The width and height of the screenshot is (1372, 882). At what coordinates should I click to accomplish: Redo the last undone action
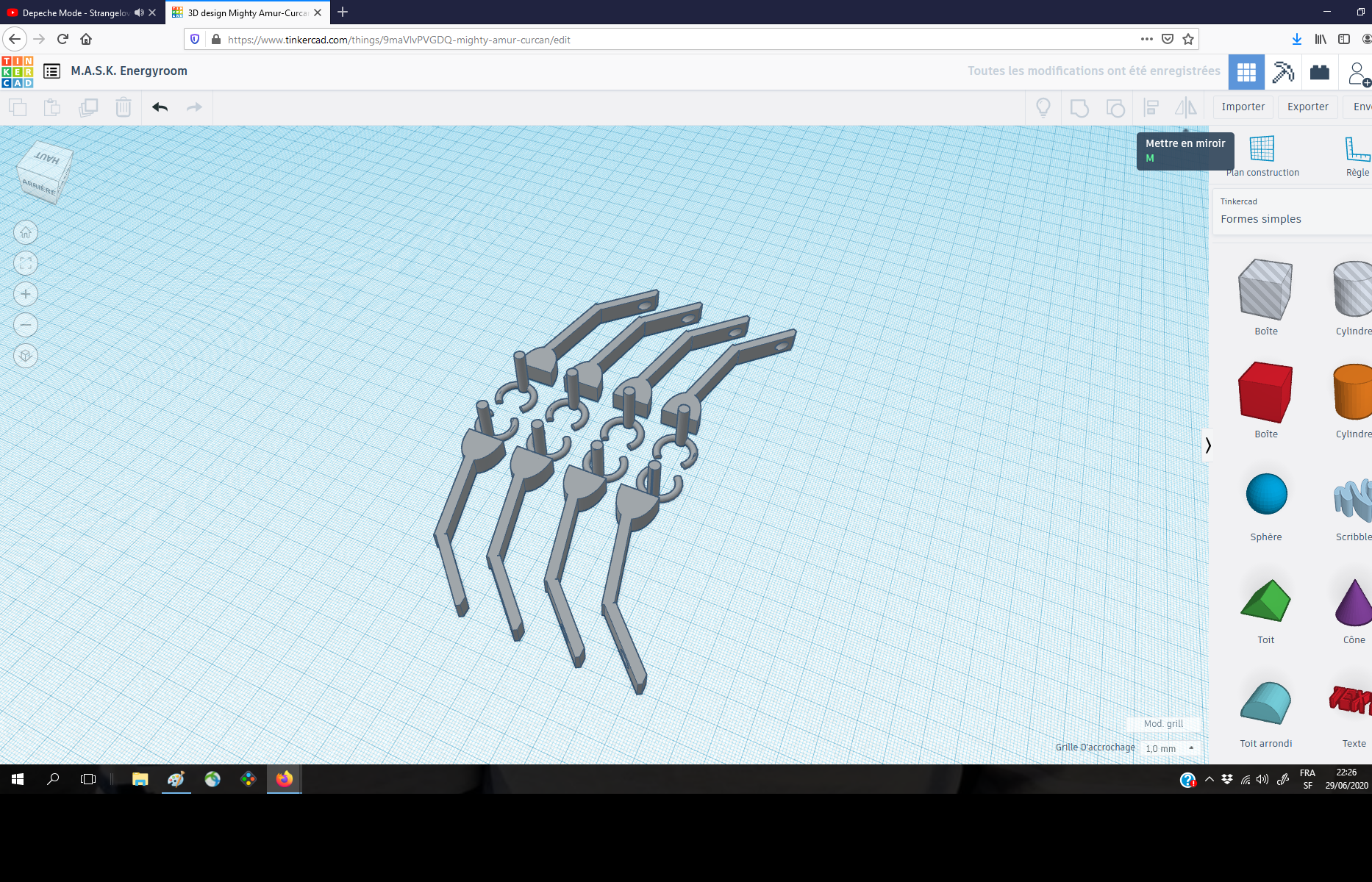194,107
